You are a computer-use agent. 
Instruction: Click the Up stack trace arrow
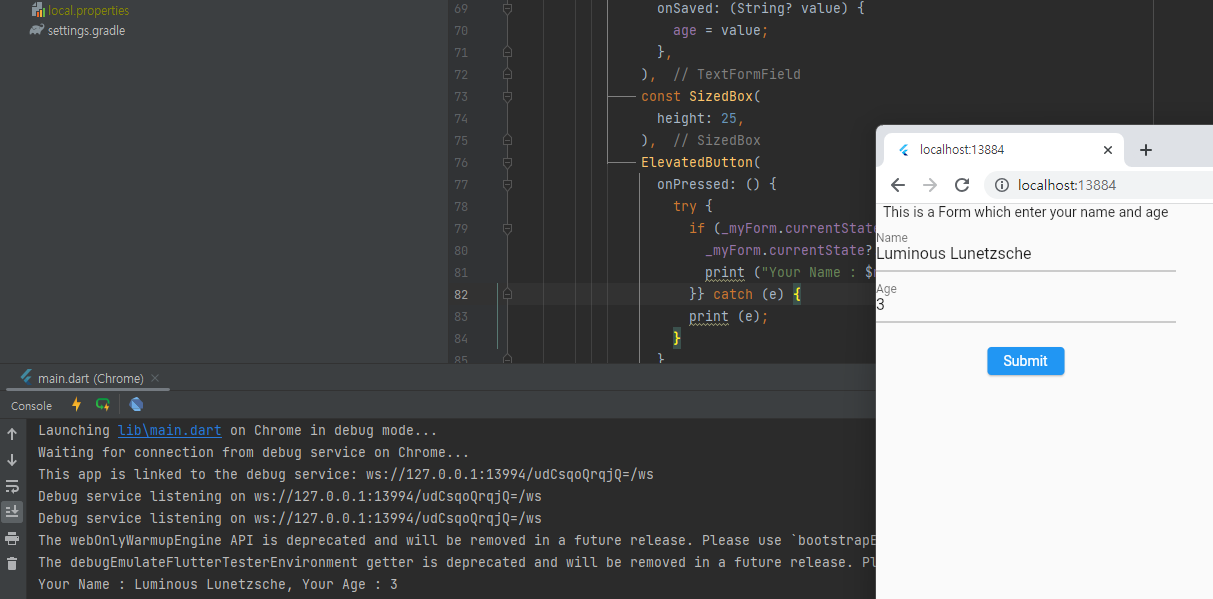click(12, 434)
